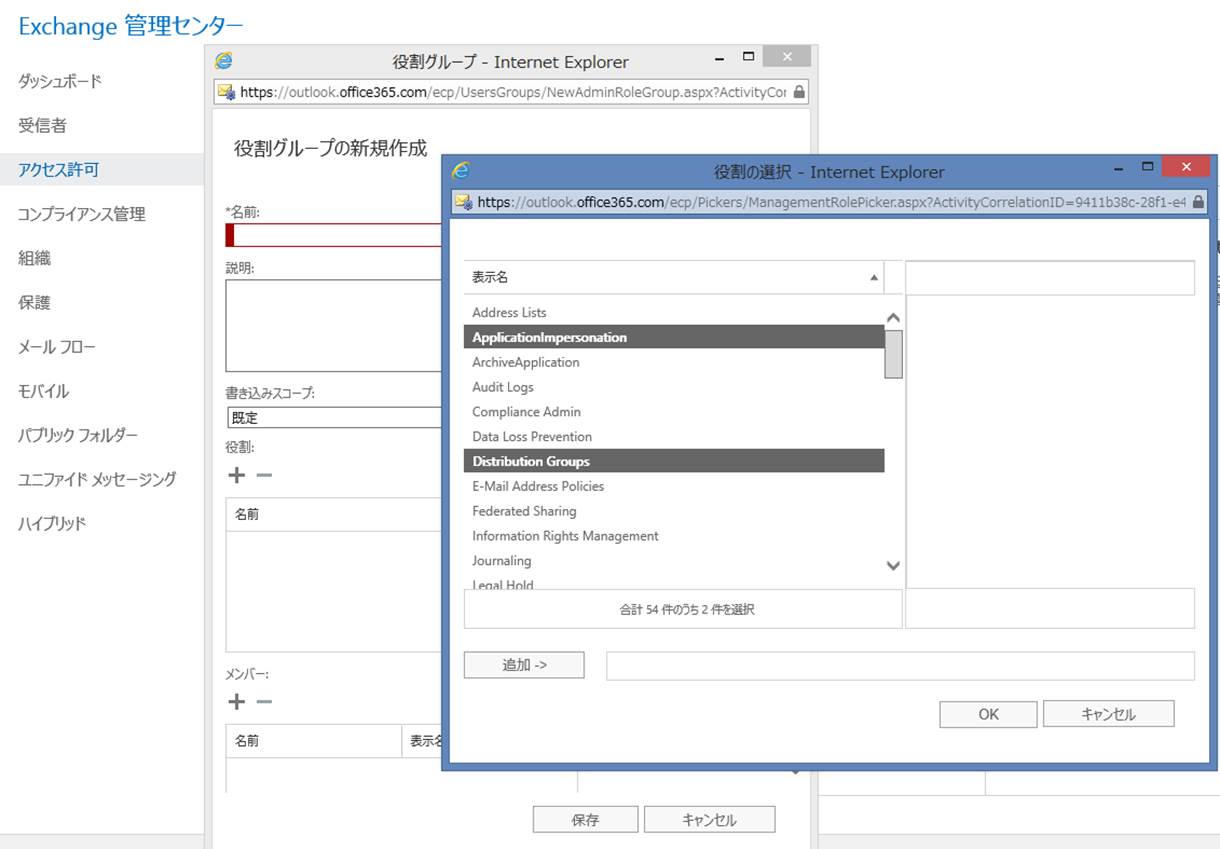Open 保護 in the sidebar
This screenshot has height=849, width=1220.
click(34, 302)
